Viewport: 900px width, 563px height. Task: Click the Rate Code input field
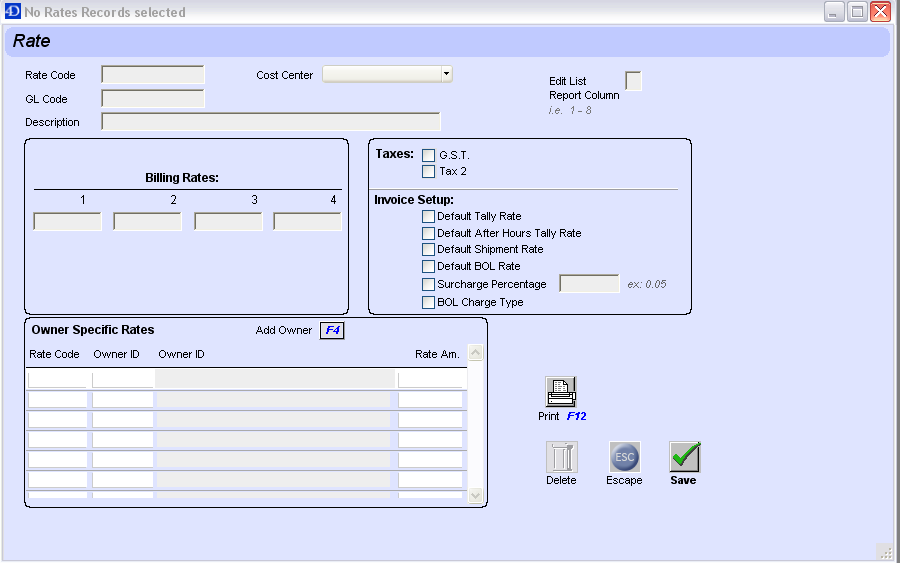(x=153, y=75)
